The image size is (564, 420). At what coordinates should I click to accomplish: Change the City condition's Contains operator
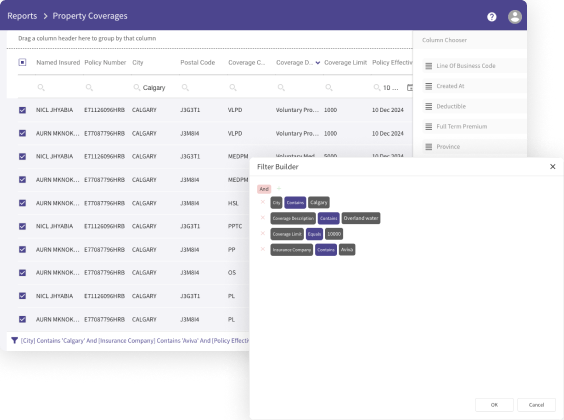click(x=295, y=202)
